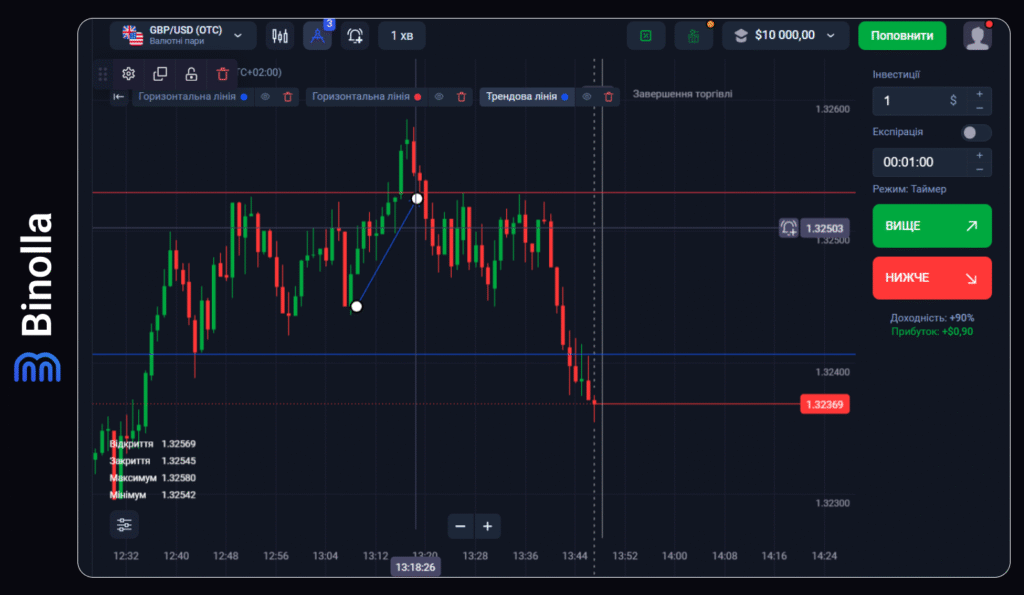Delete the Трендова лінія drawing
This screenshot has width=1024, height=595.
[x=610, y=97]
